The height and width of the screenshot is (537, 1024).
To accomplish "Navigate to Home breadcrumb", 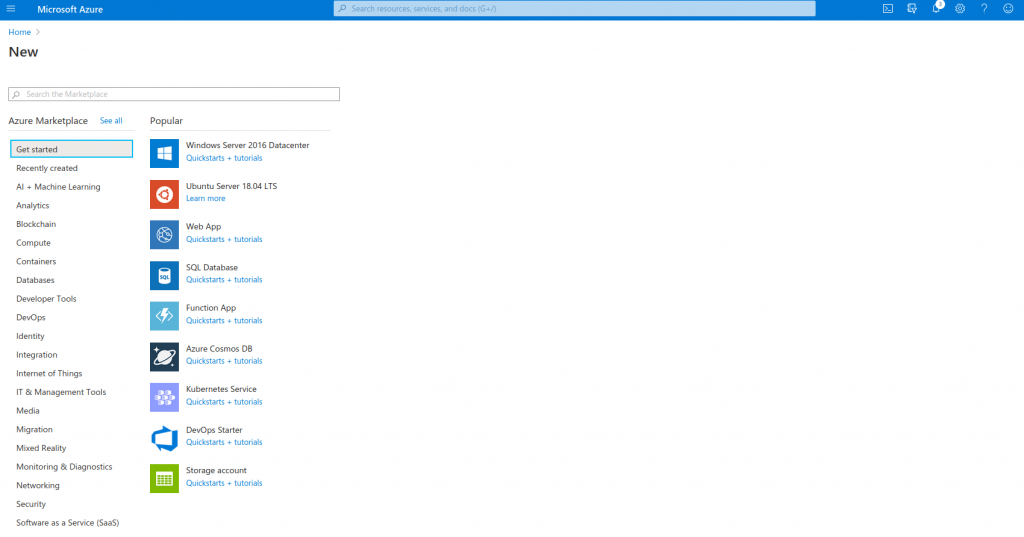I will 20,32.
